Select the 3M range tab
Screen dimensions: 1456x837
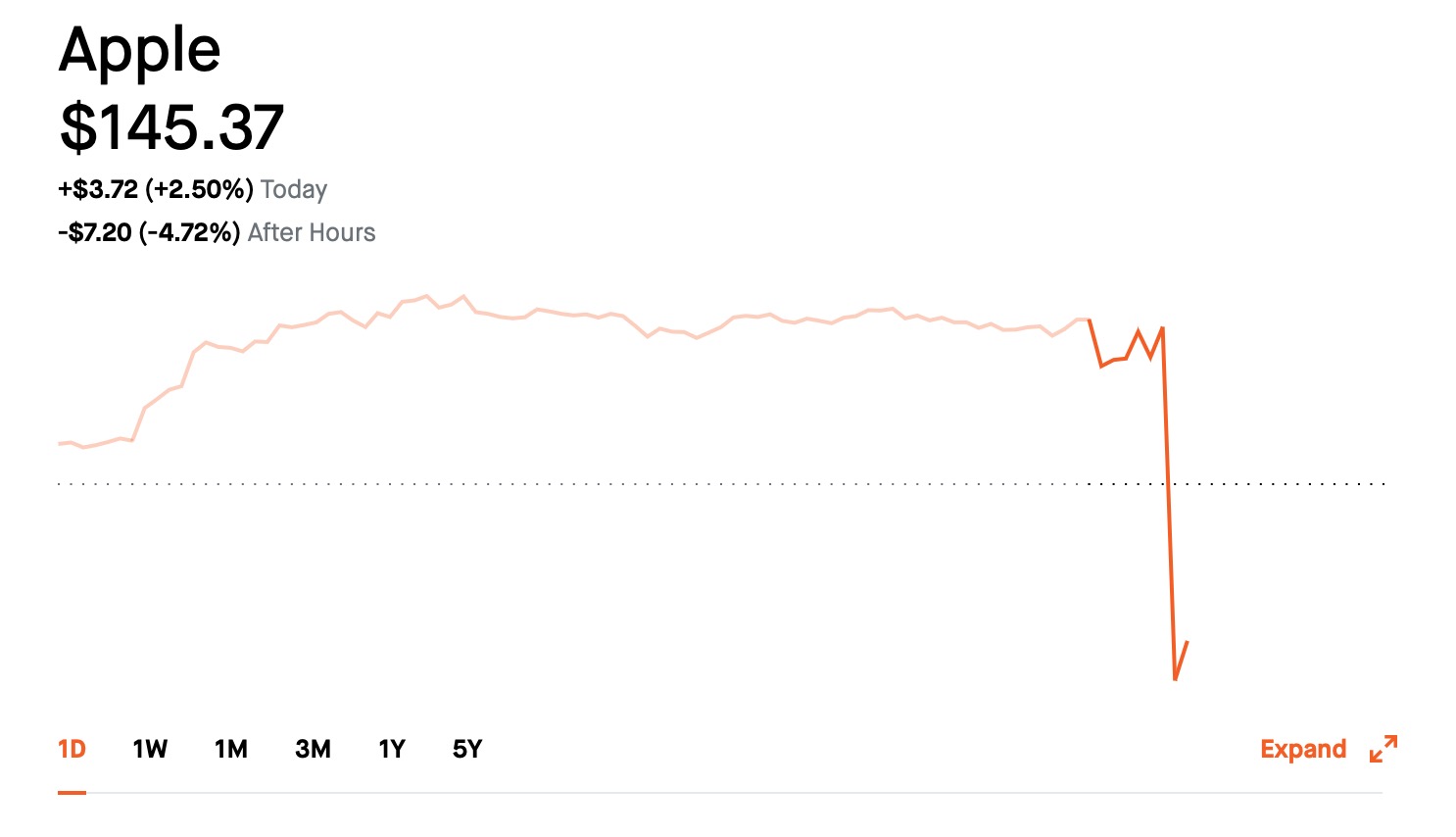click(x=313, y=750)
